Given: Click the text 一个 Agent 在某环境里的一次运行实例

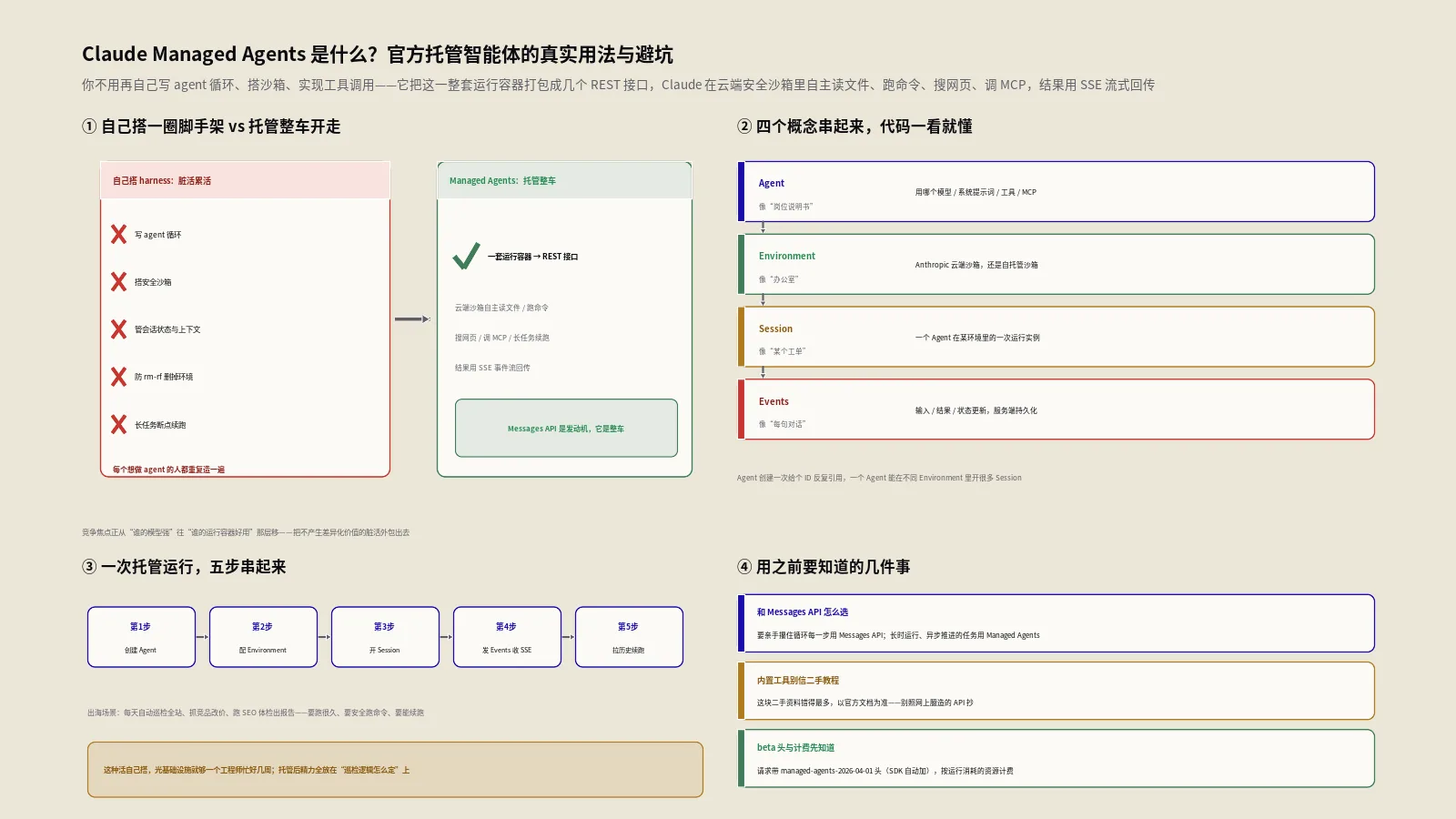Looking at the screenshot, I should (x=977, y=338).
